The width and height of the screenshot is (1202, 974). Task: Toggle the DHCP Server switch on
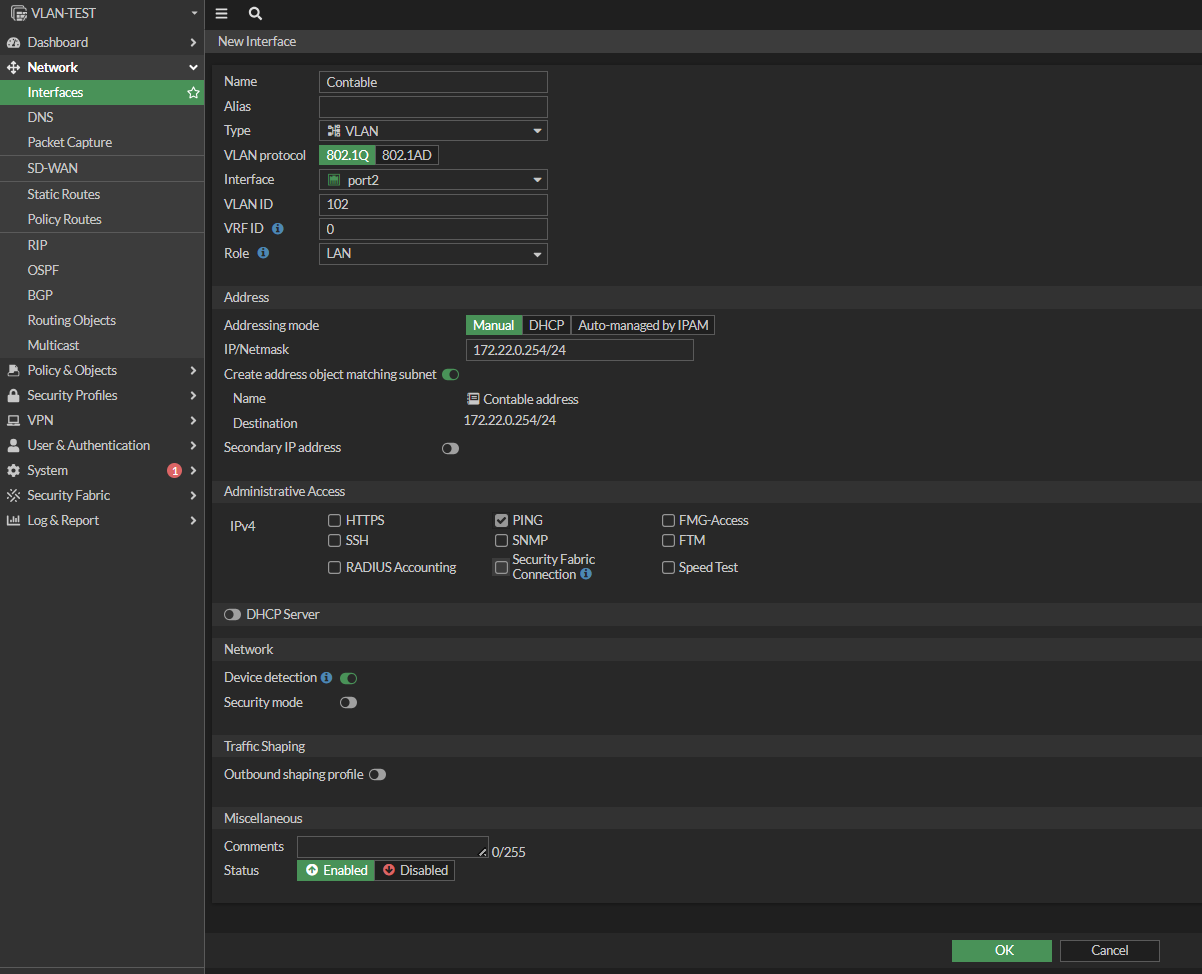[x=233, y=615]
